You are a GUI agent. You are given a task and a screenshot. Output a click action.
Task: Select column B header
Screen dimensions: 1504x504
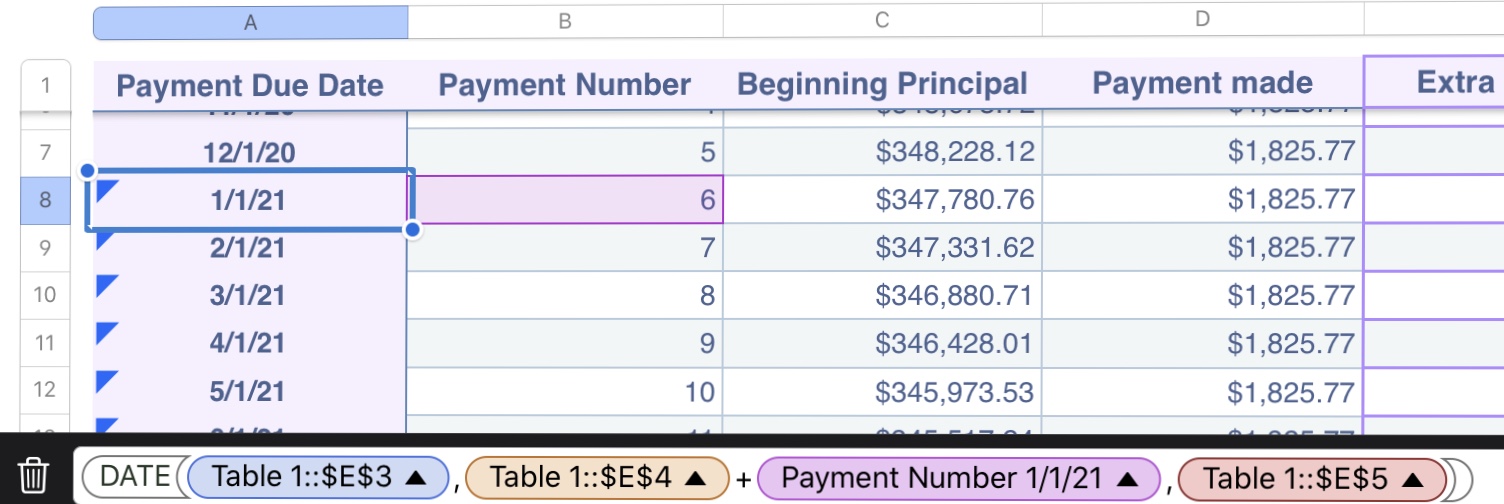tap(565, 22)
